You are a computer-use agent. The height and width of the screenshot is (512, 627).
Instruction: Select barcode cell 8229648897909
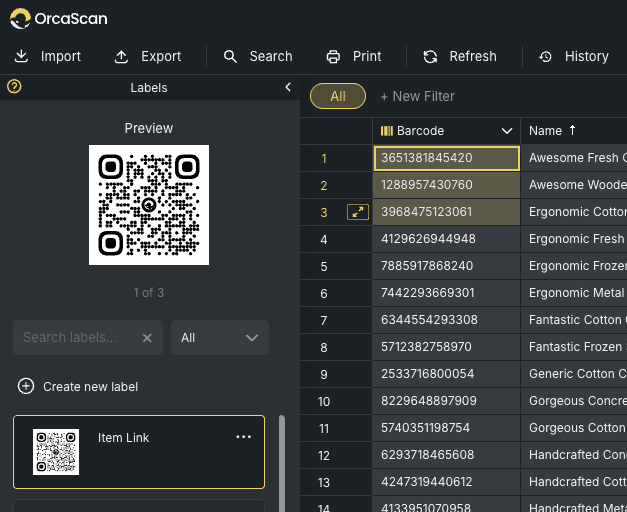446,401
